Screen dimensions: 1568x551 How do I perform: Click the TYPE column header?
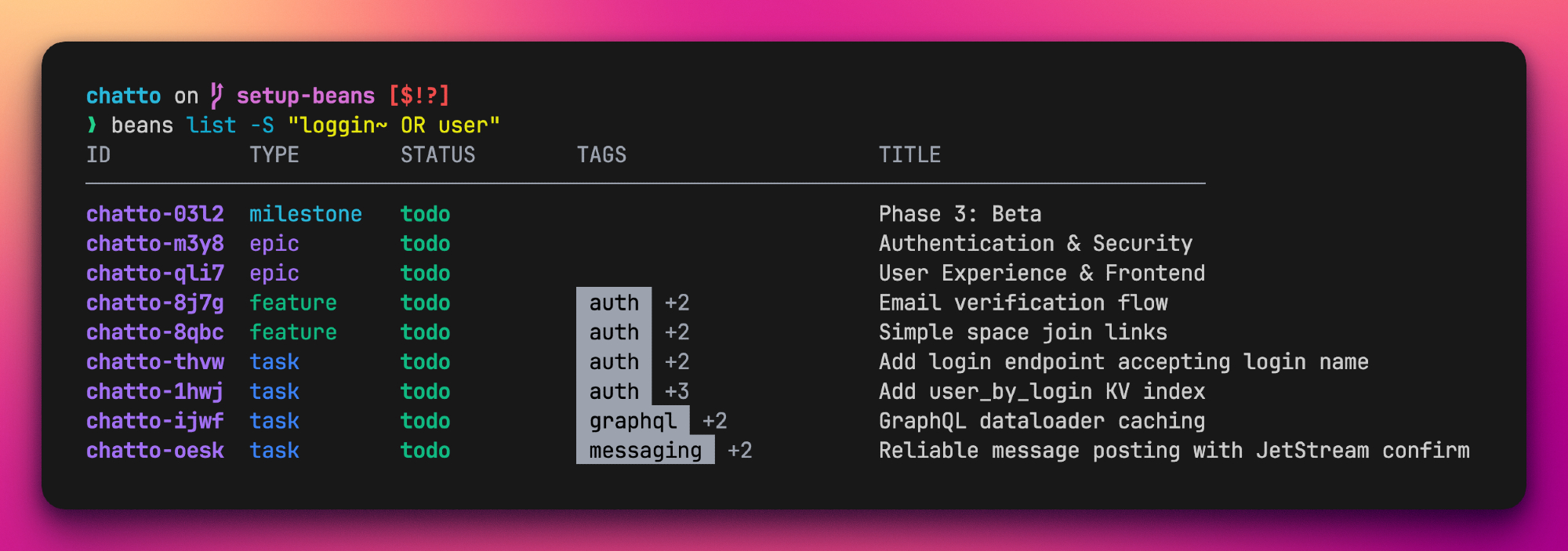coord(274,155)
